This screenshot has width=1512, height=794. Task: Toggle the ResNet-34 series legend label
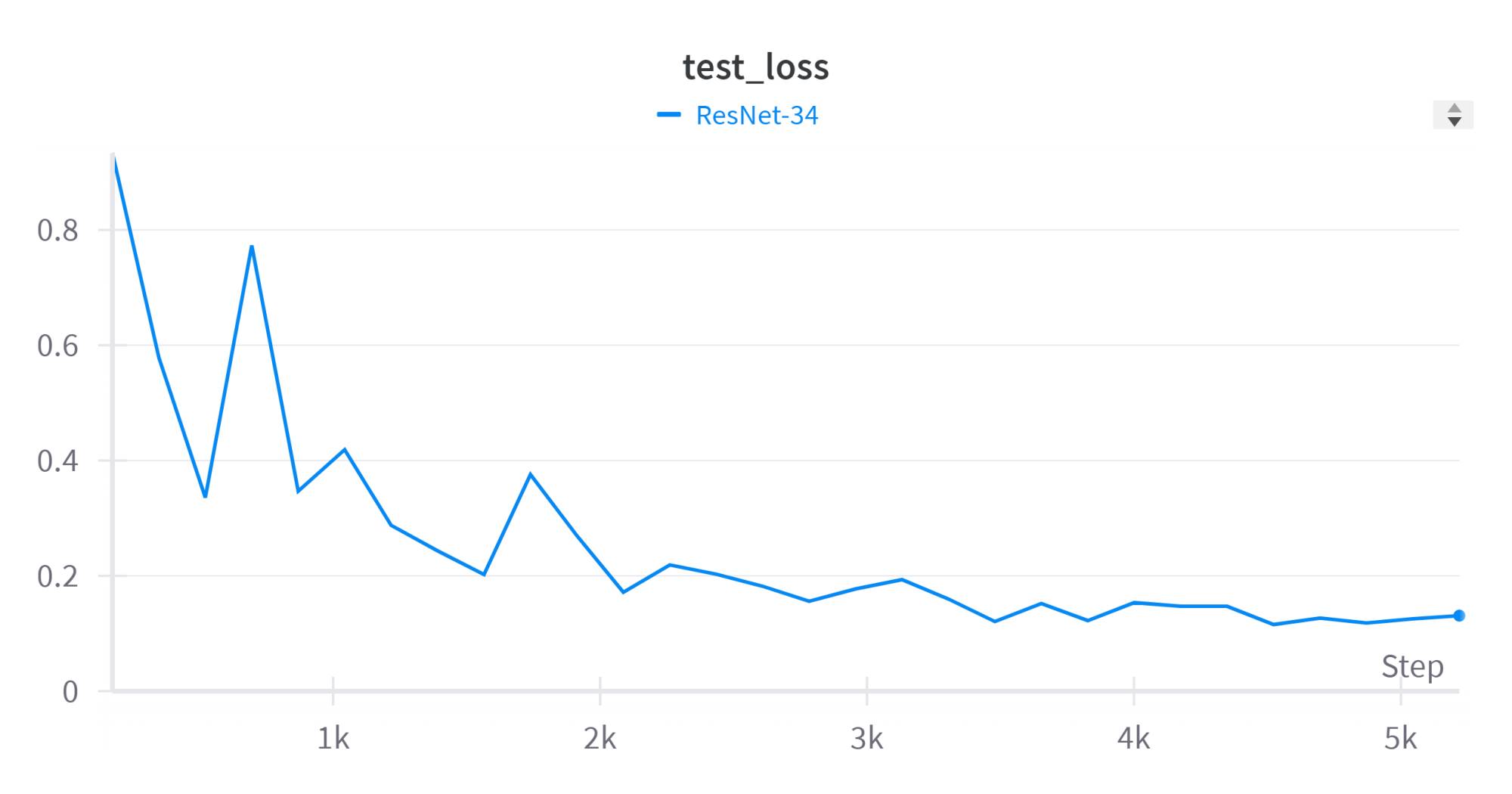pyautogui.click(x=757, y=115)
